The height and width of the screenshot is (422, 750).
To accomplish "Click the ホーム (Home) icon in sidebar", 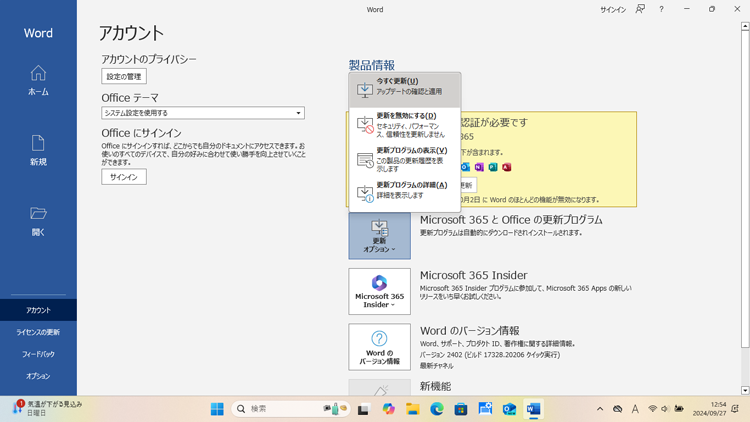I will (x=38, y=79).
